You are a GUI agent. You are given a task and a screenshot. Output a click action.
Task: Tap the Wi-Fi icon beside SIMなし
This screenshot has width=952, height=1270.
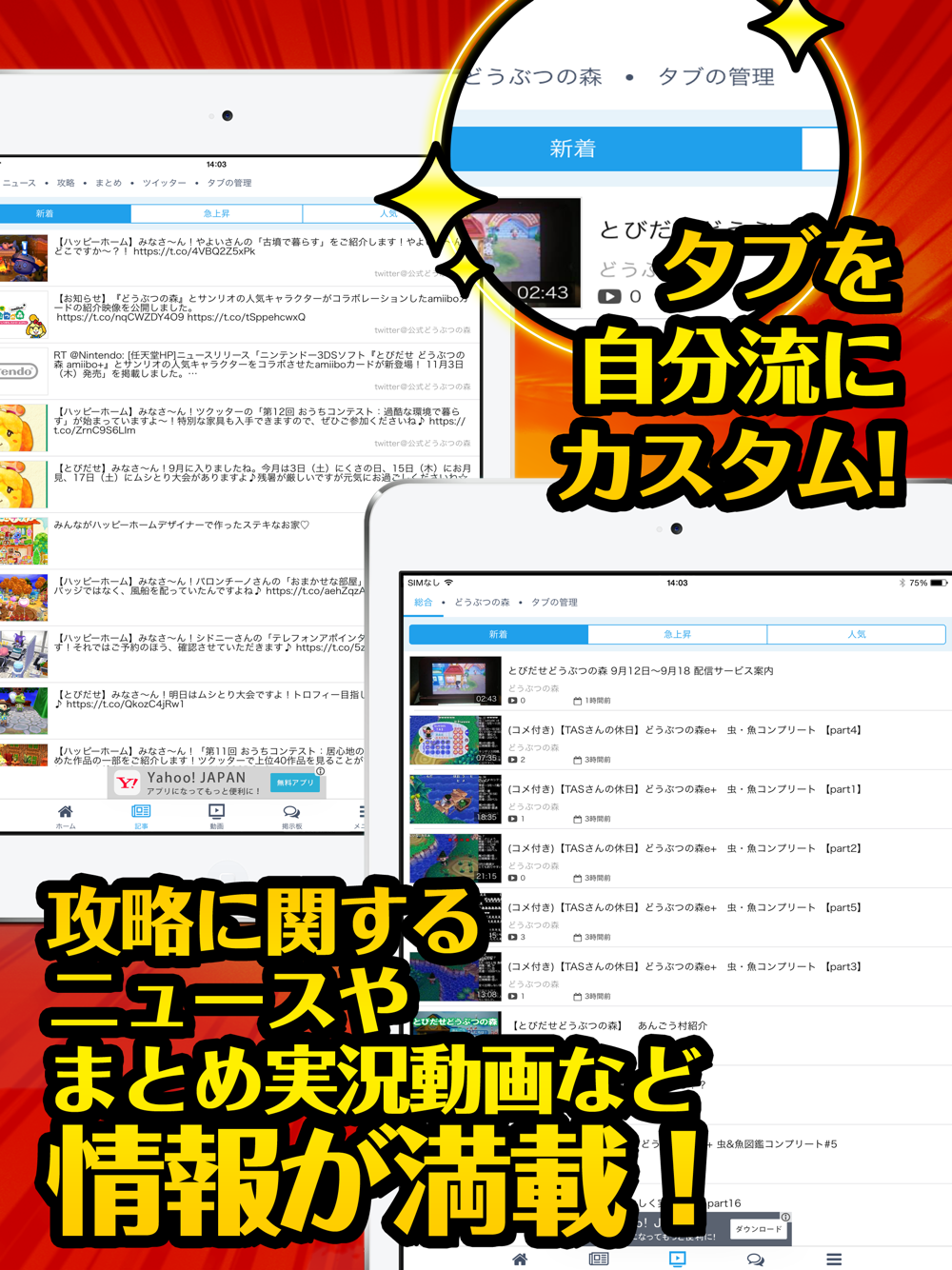tap(449, 583)
